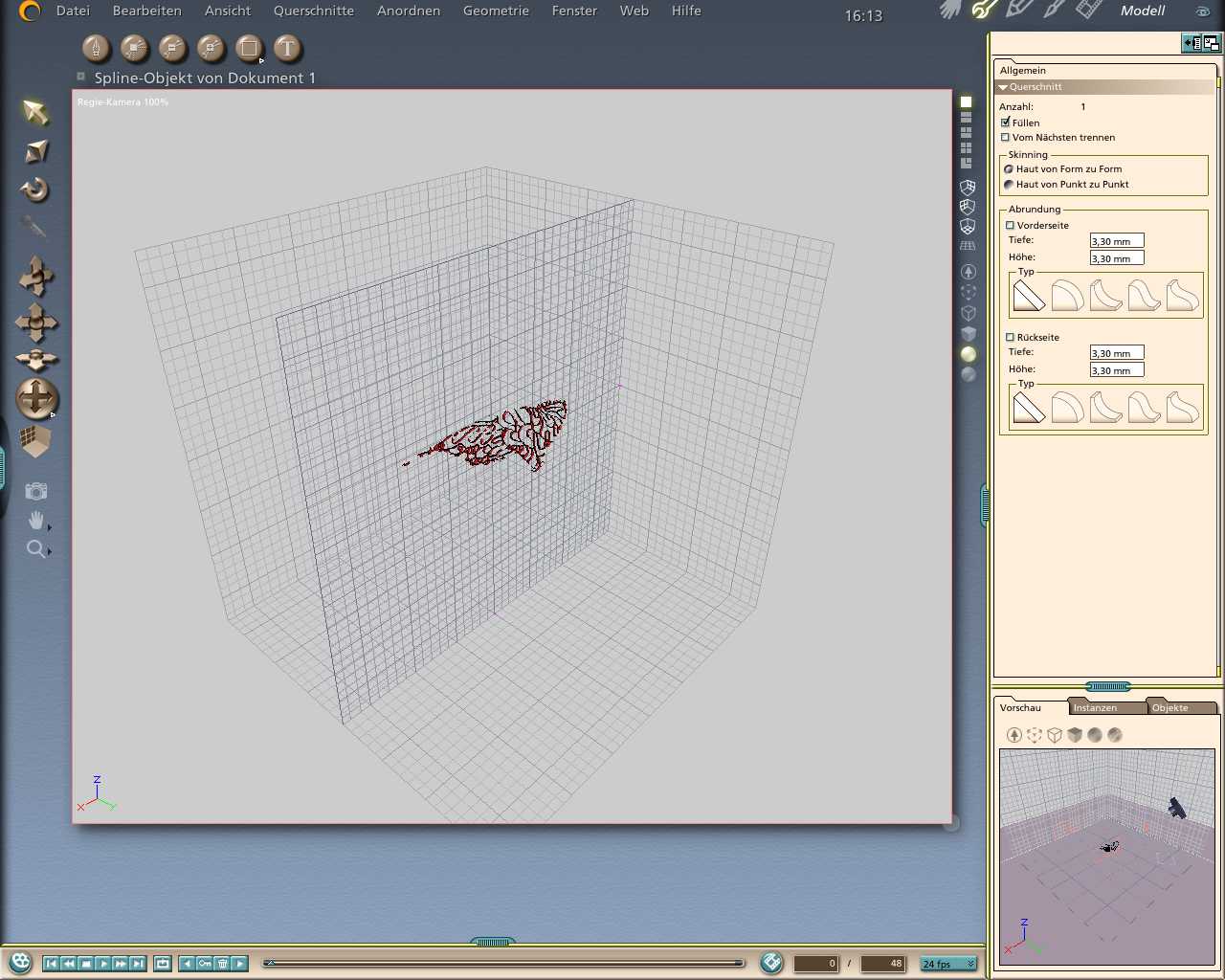Enable the Vorderseite rounding checkbox

click(x=1010, y=226)
